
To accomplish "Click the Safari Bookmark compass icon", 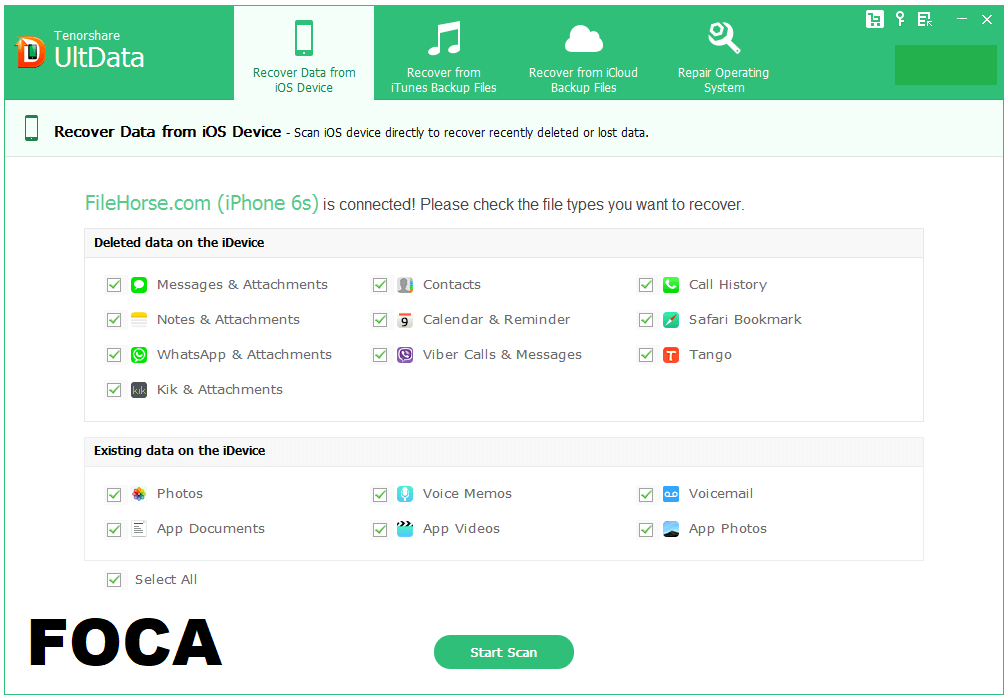I will pos(671,319).
